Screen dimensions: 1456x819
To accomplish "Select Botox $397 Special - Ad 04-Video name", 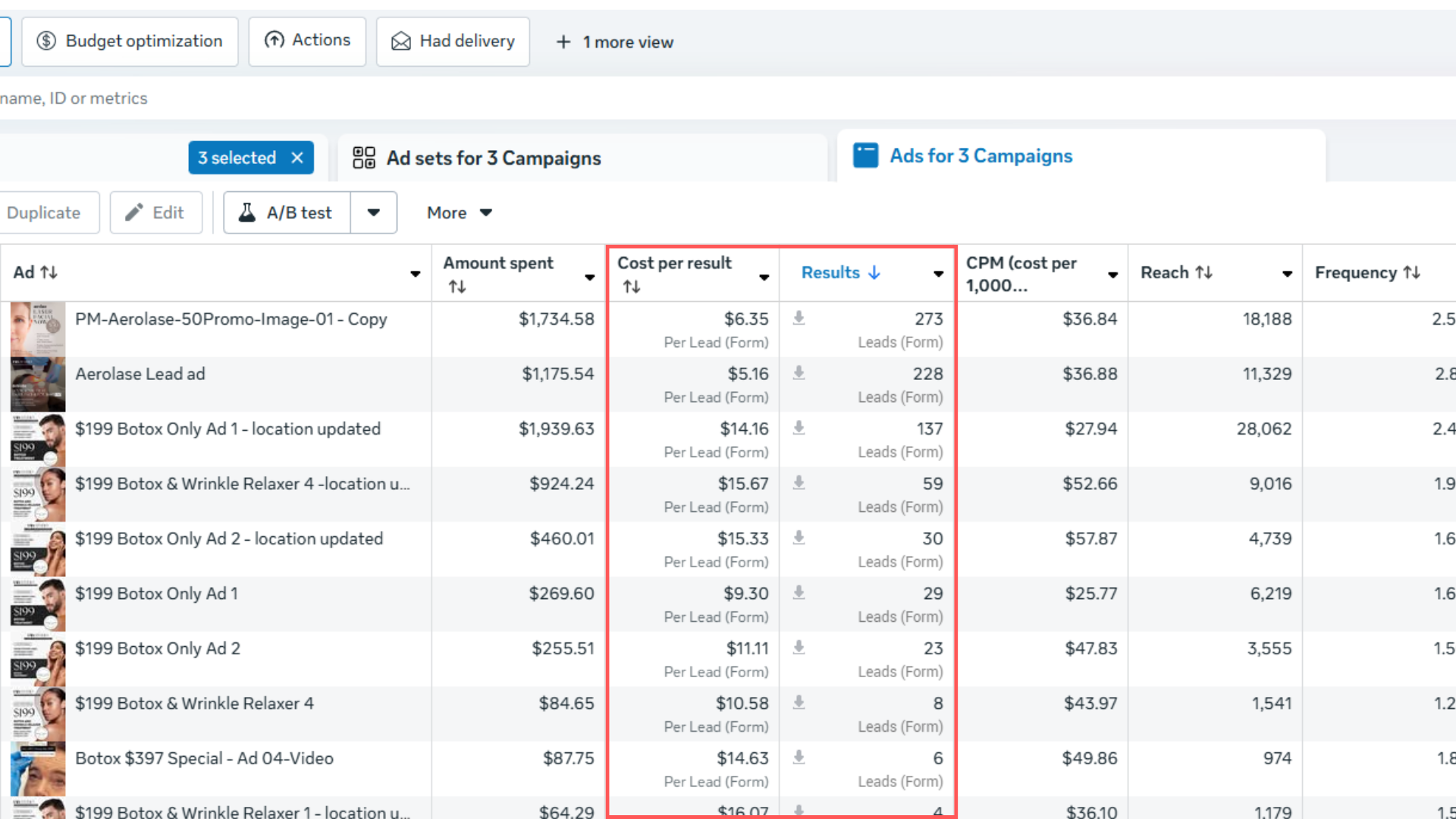I will (204, 758).
